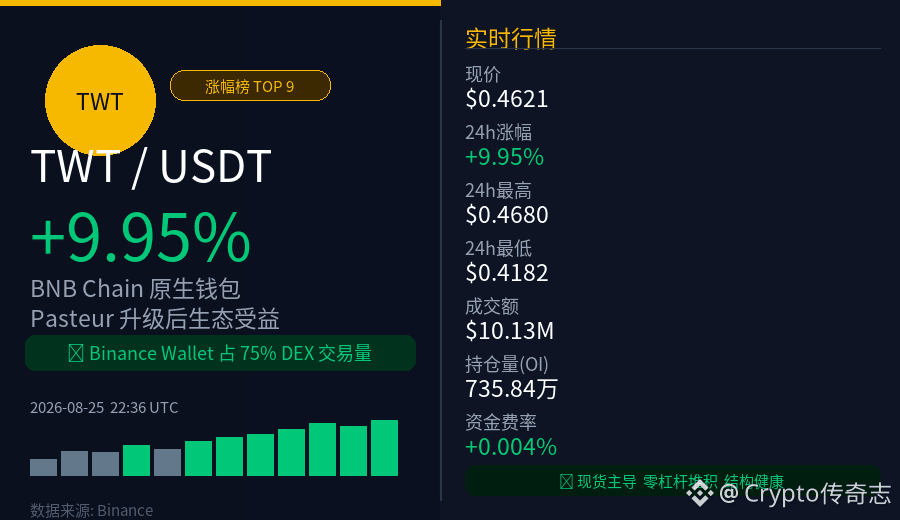Click the 24h最低 label

[x=498, y=248]
